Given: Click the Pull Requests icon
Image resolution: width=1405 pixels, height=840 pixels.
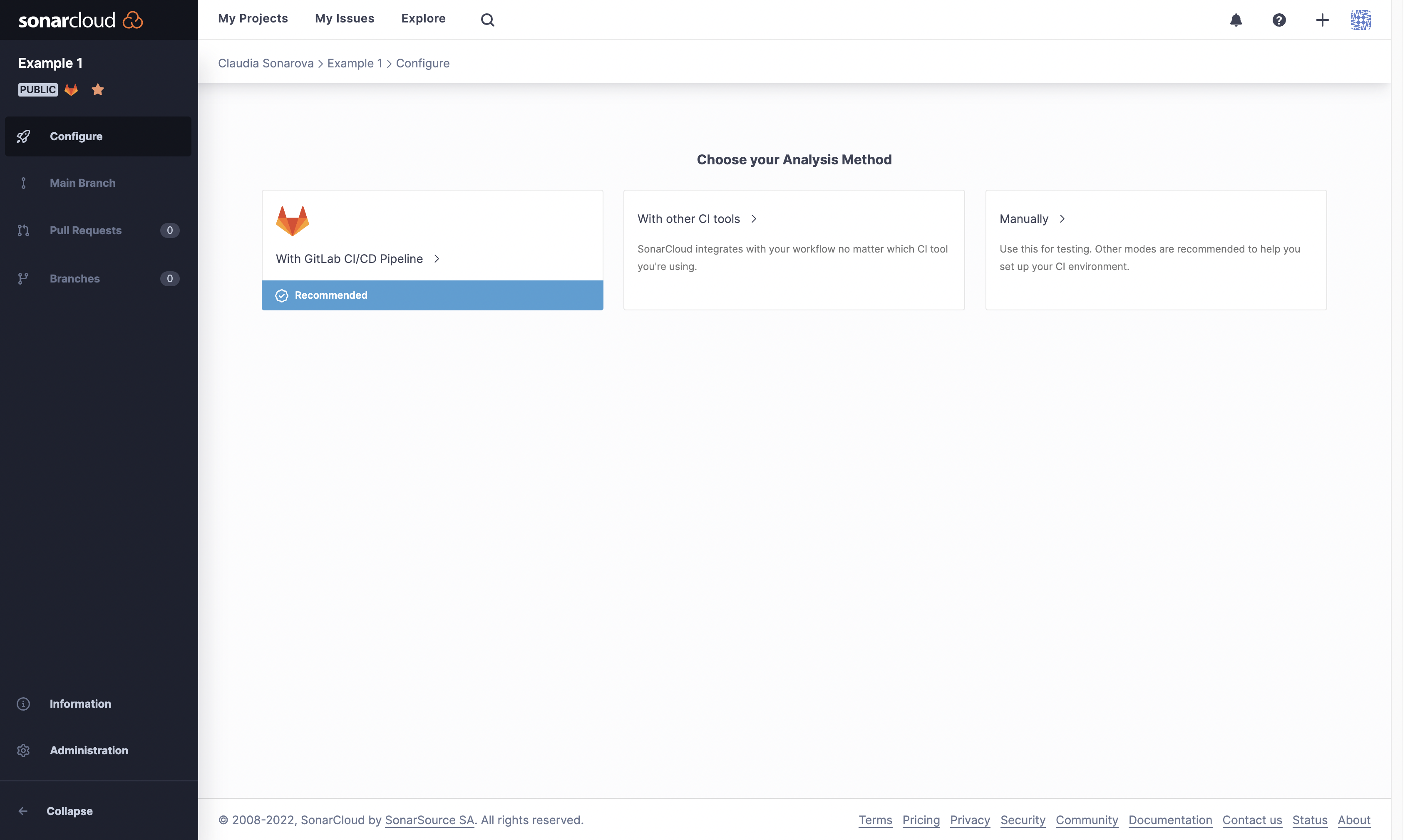Looking at the screenshot, I should tap(23, 230).
